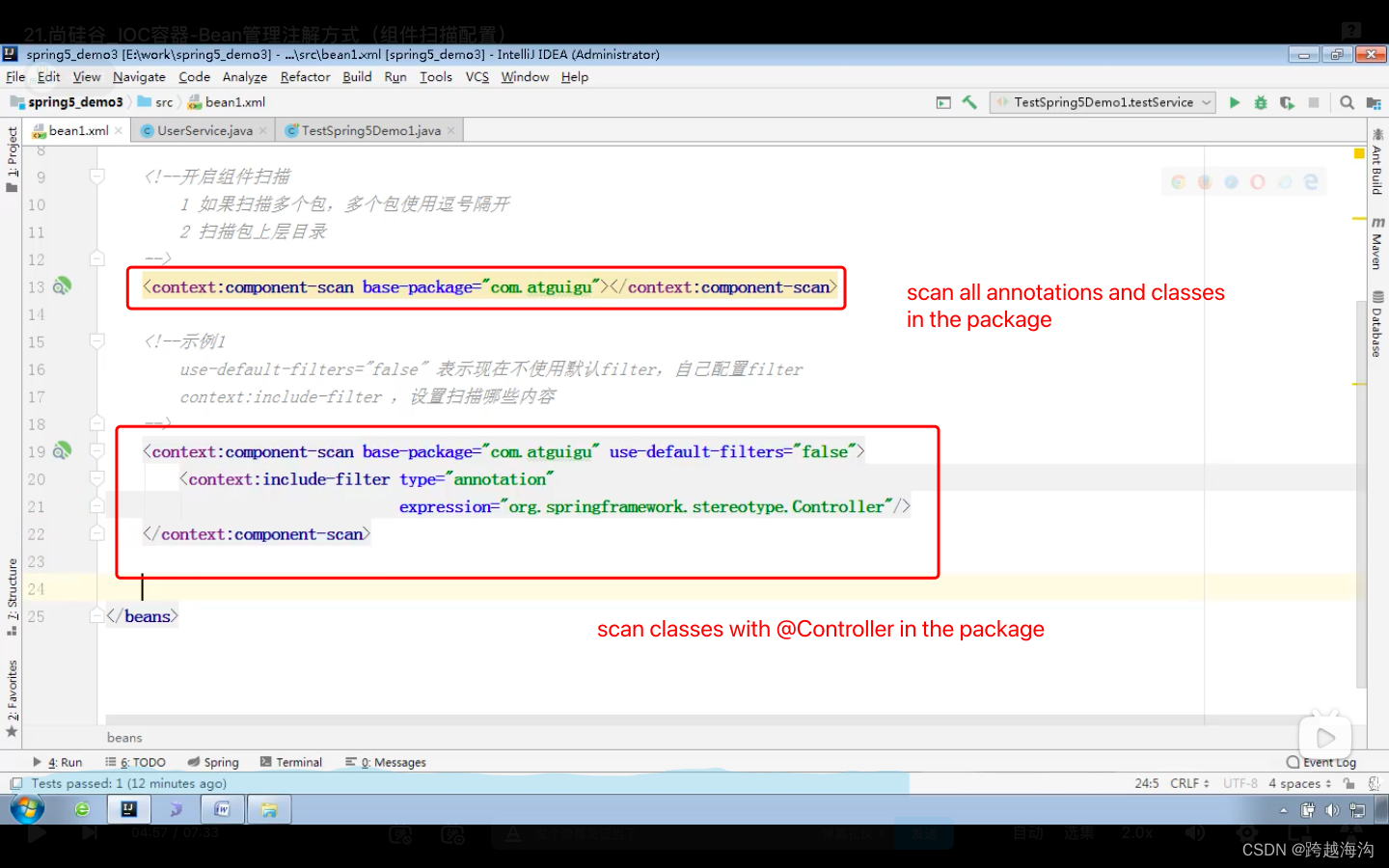Open in Firefox via the faint browser icon
This screenshot has height=868, width=1389.
(x=1205, y=181)
